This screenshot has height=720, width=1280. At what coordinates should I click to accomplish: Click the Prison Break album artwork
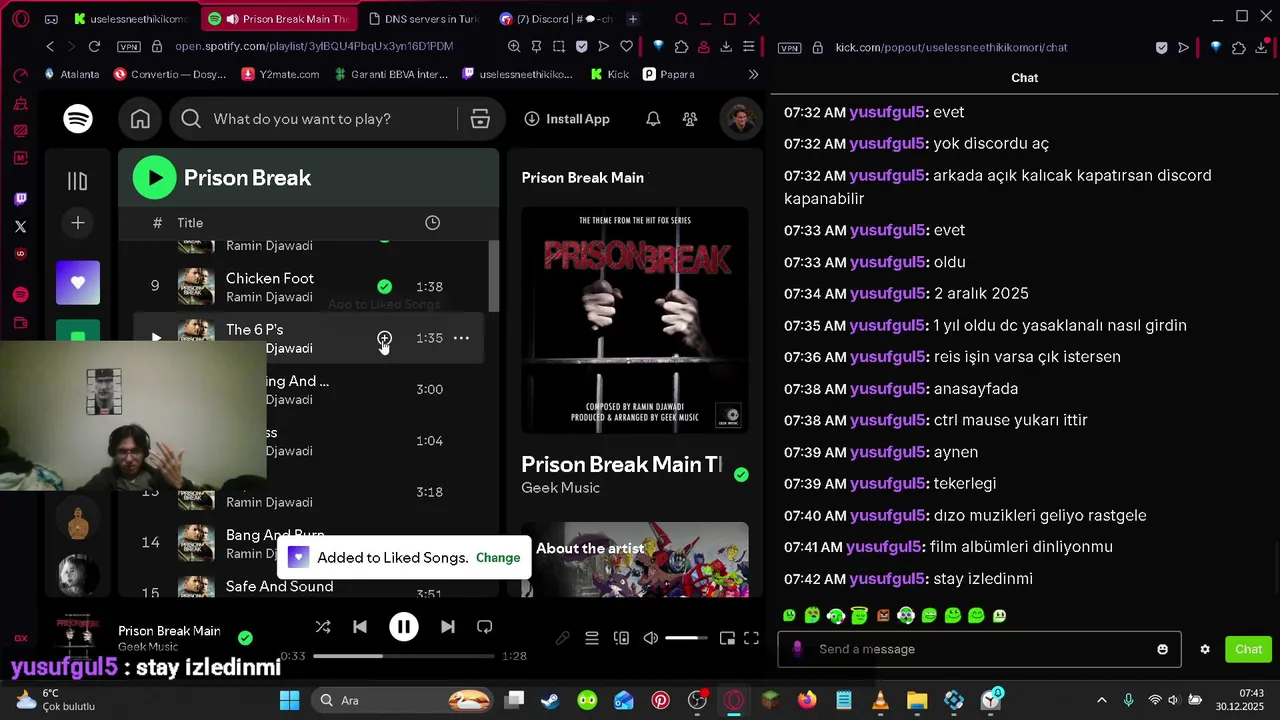(x=635, y=320)
